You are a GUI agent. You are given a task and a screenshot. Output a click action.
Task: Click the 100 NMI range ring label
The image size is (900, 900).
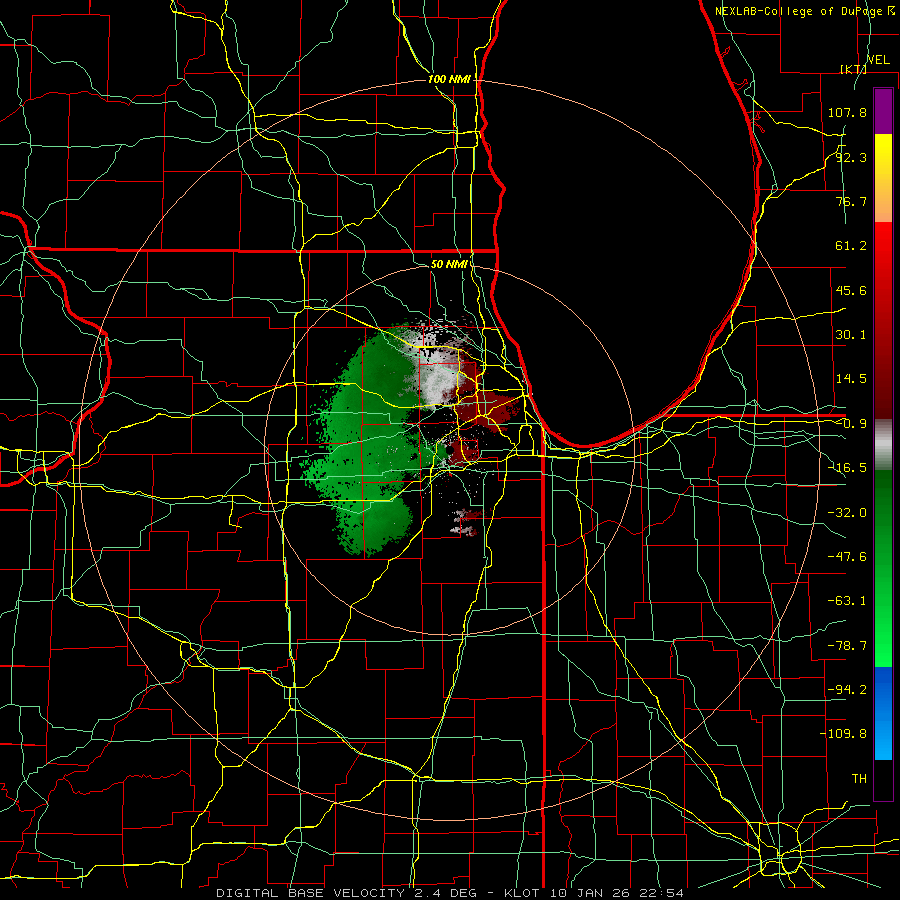tap(449, 79)
